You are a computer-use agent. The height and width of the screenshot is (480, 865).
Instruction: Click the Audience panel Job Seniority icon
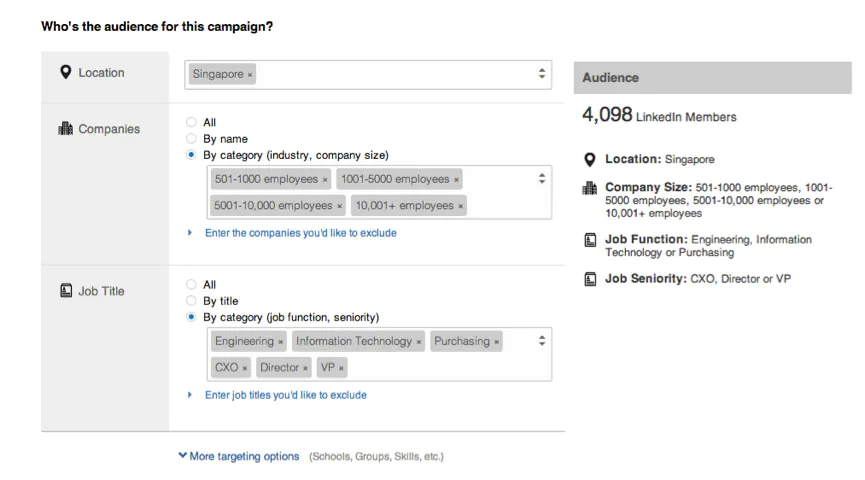(590, 279)
